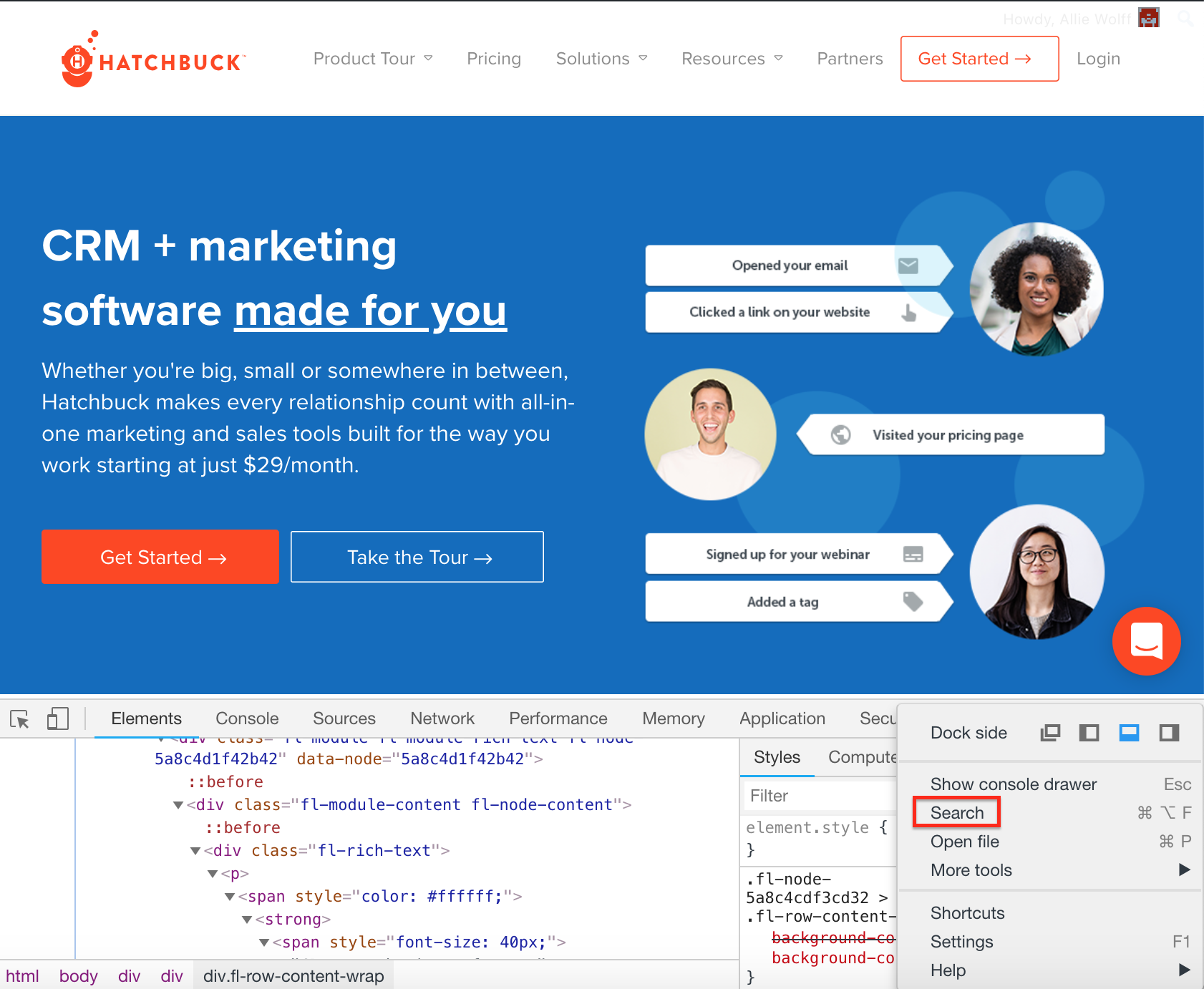Click the html breadcrumb
1204x989 pixels.
(23, 976)
